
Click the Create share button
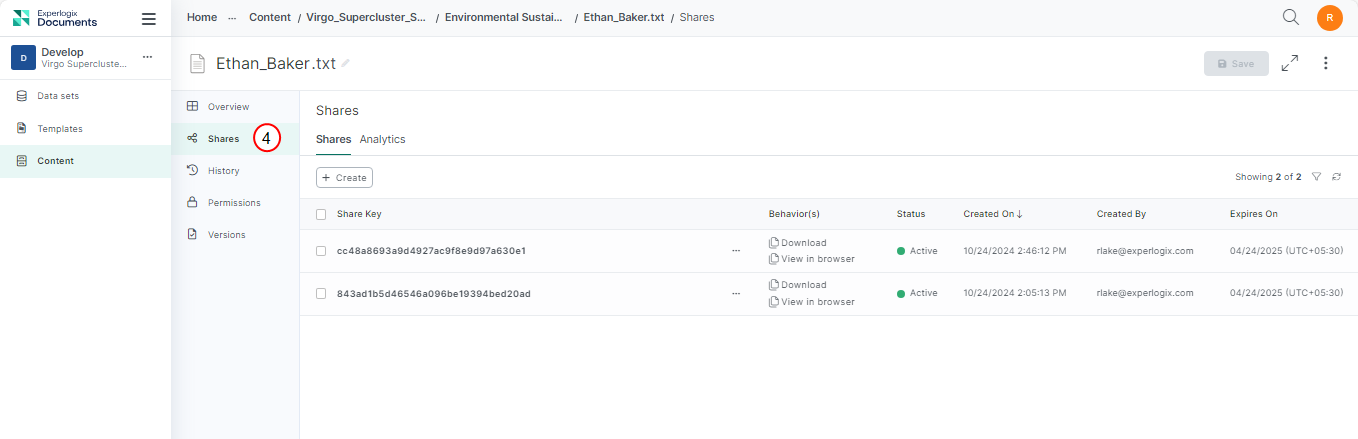pyautogui.click(x=344, y=177)
